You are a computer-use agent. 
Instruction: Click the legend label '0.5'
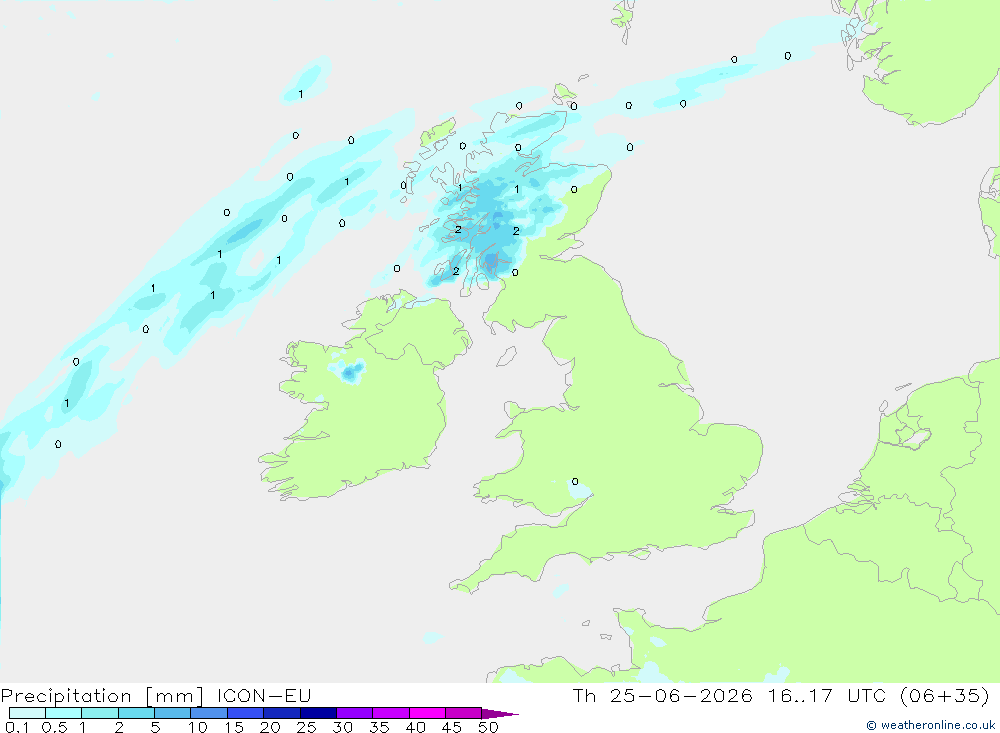[x=54, y=727]
